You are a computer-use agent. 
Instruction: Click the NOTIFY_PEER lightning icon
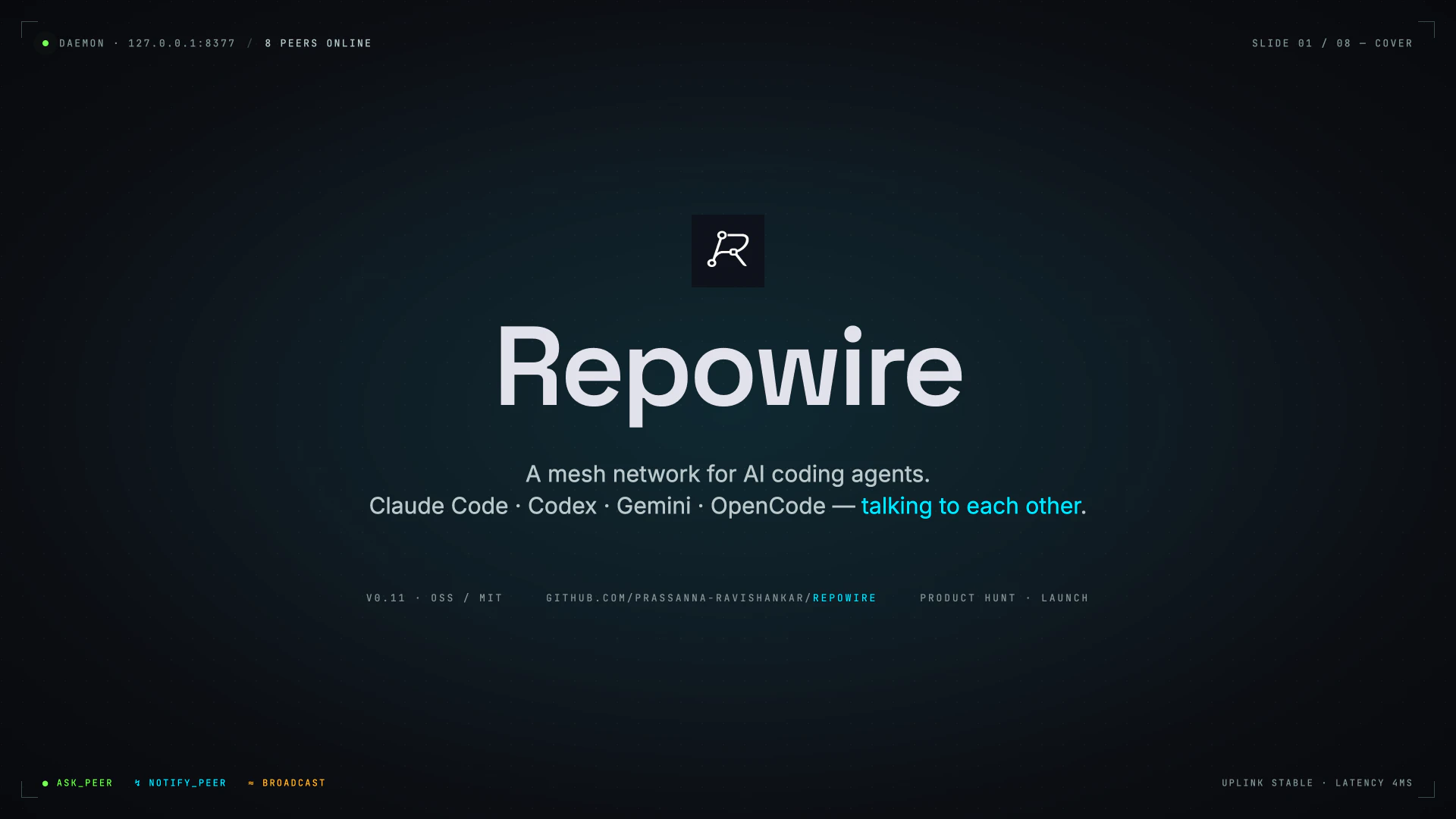click(x=137, y=783)
